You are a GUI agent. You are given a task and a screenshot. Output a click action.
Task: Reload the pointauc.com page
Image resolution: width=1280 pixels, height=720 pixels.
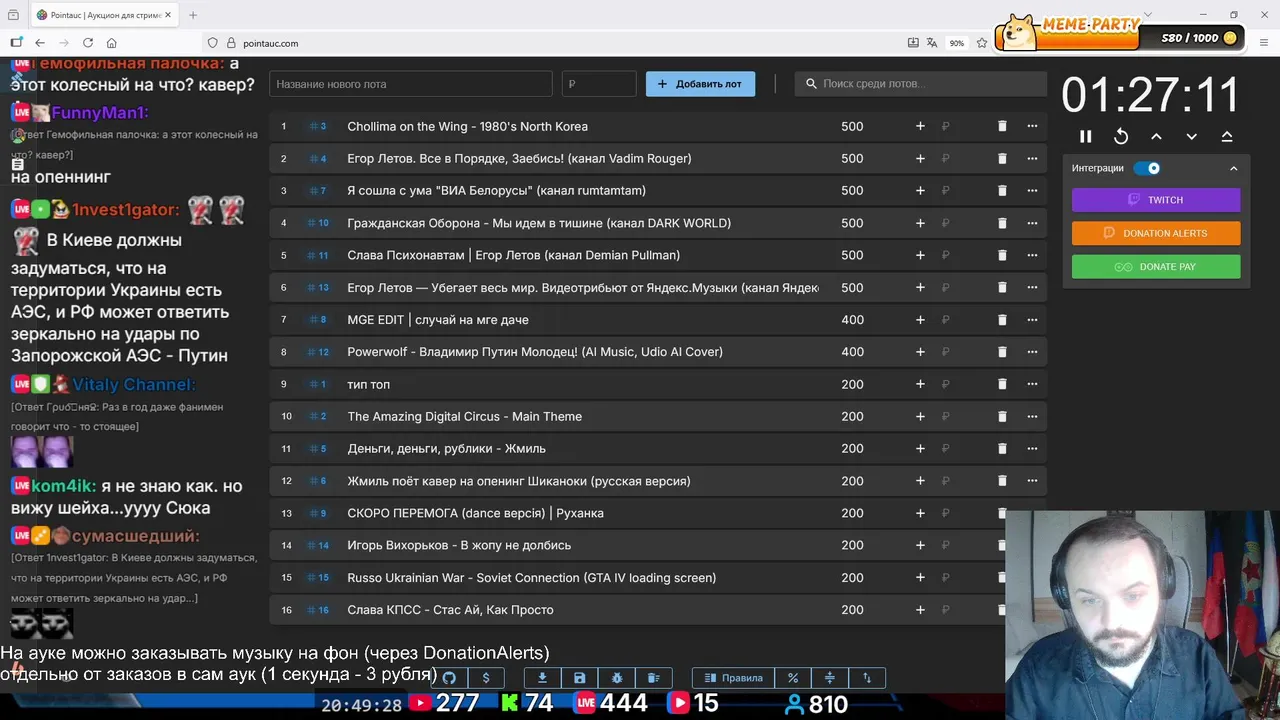[88, 43]
